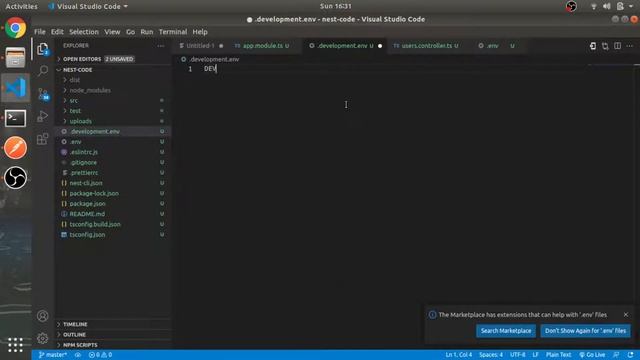Click the compare changes icon in editor toolbar

coord(605,46)
